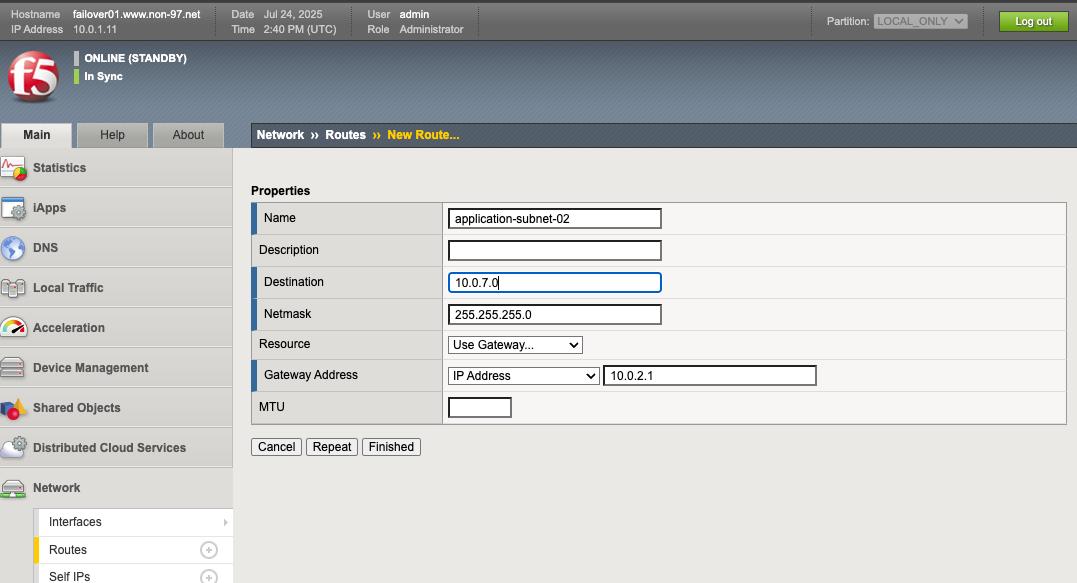Click the Properties heading

[x=280, y=191]
